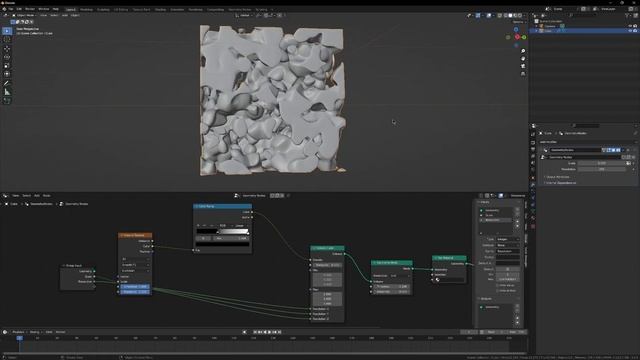This screenshot has height=360, width=640.
Task: Select the Select Box tool
Action: point(7,31)
